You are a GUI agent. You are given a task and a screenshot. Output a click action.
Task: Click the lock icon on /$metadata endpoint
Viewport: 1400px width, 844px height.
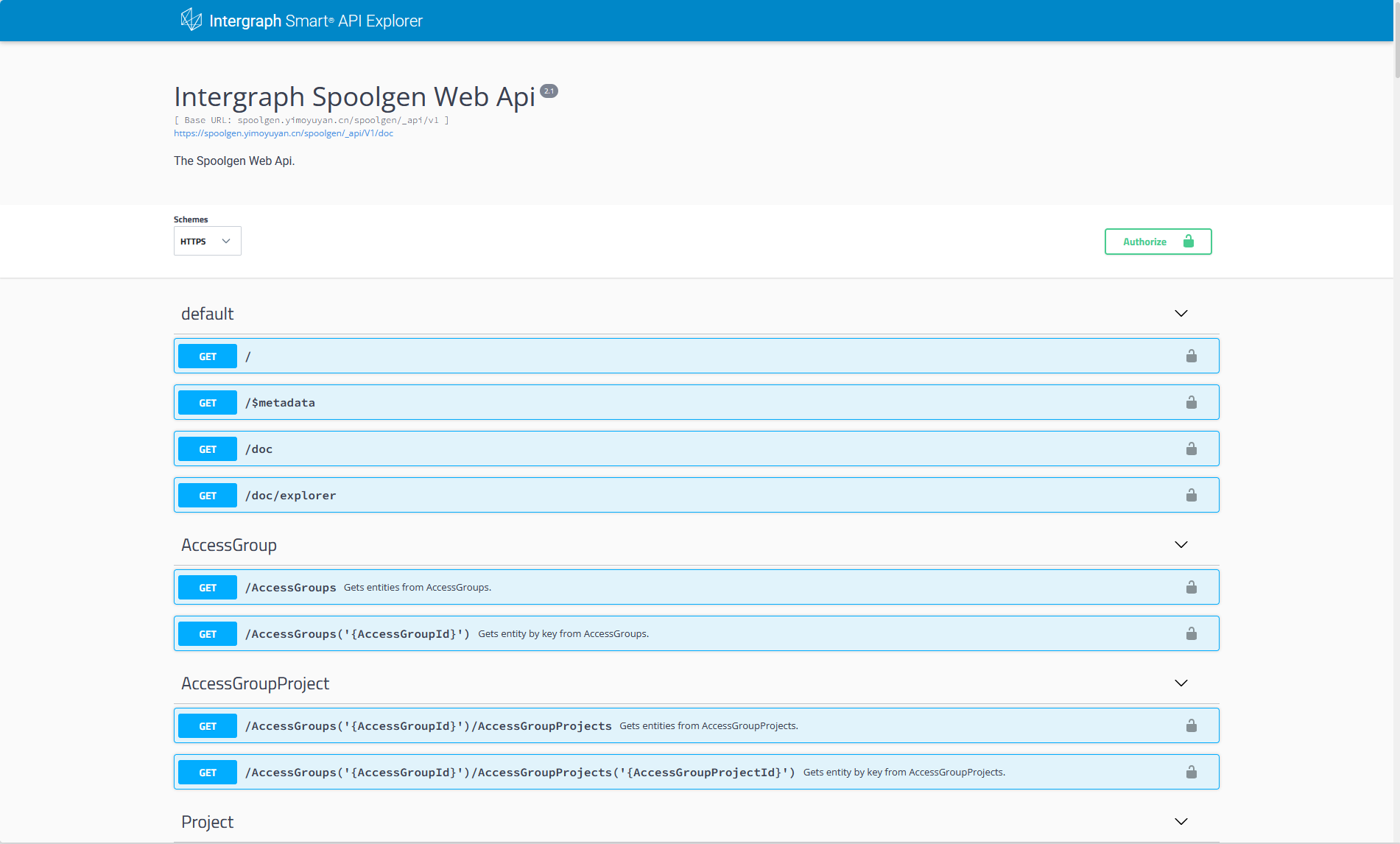tap(1191, 403)
